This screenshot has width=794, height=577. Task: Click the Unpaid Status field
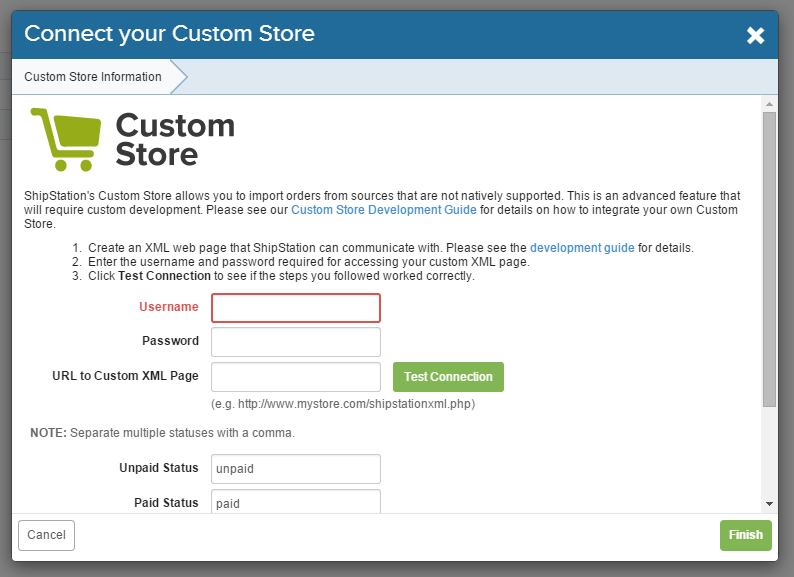click(296, 469)
